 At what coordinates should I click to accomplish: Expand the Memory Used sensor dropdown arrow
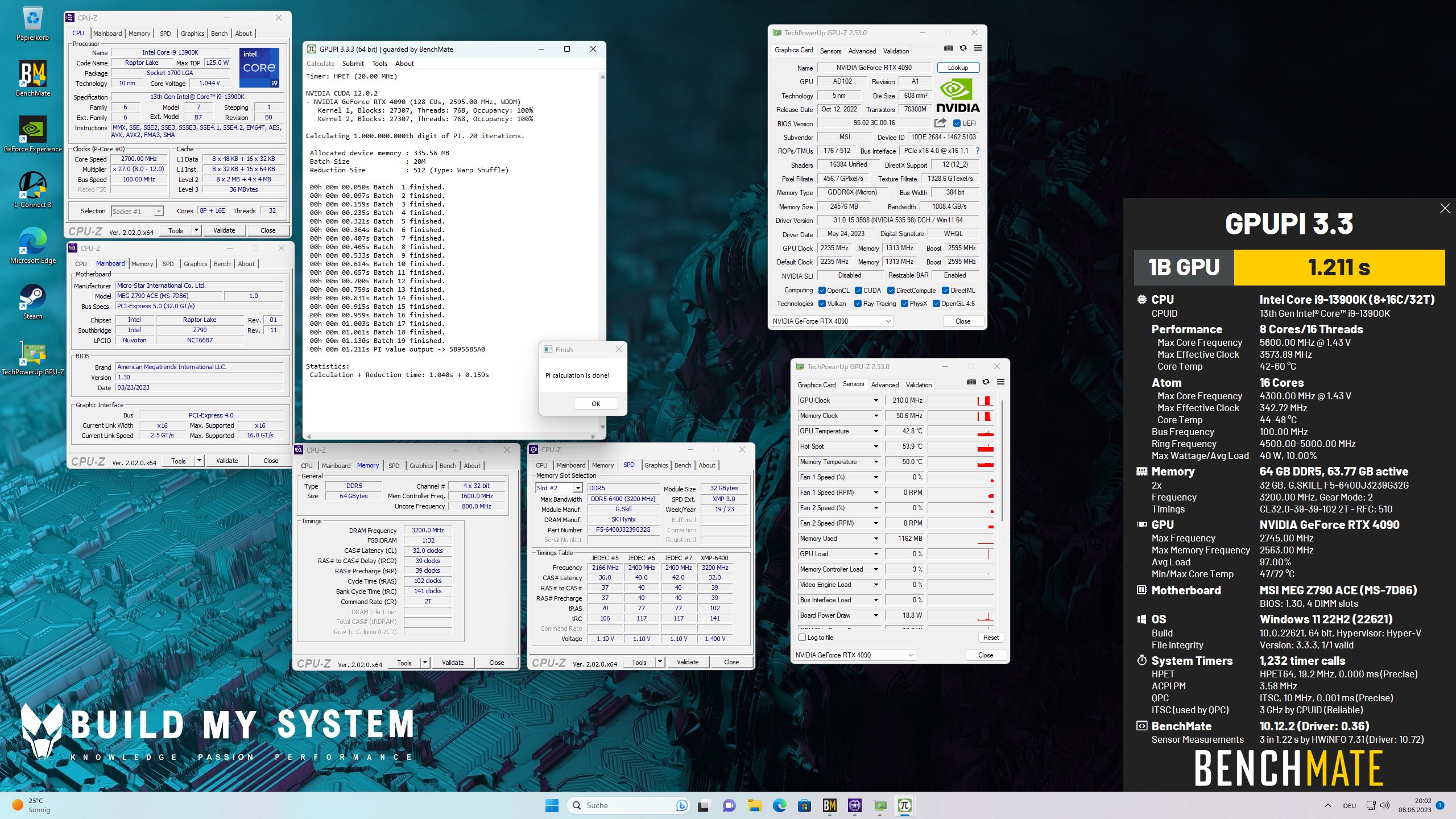click(x=876, y=539)
